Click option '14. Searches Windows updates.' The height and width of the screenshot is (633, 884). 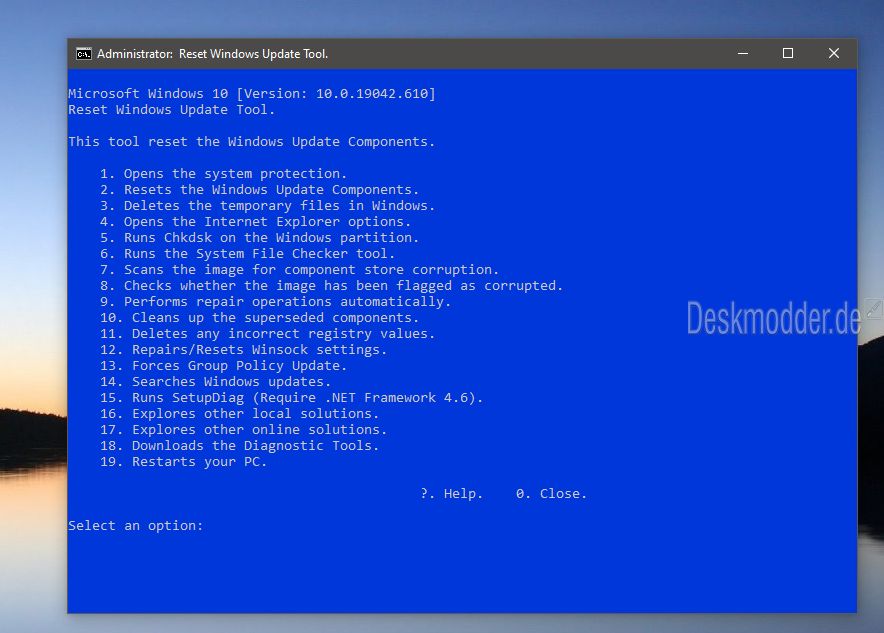pos(216,382)
